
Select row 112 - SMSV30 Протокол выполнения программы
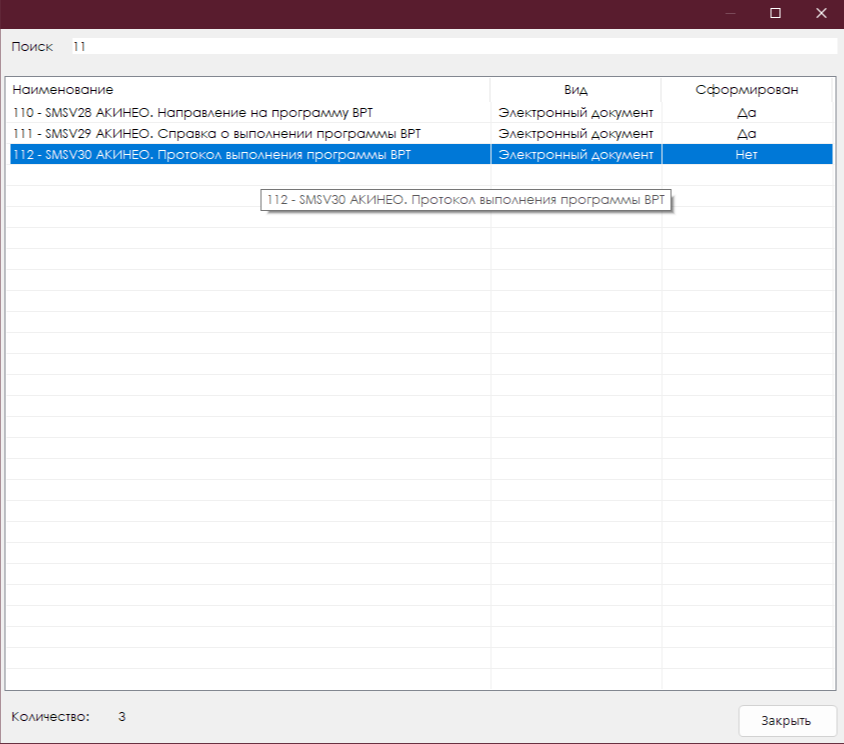click(x=421, y=155)
